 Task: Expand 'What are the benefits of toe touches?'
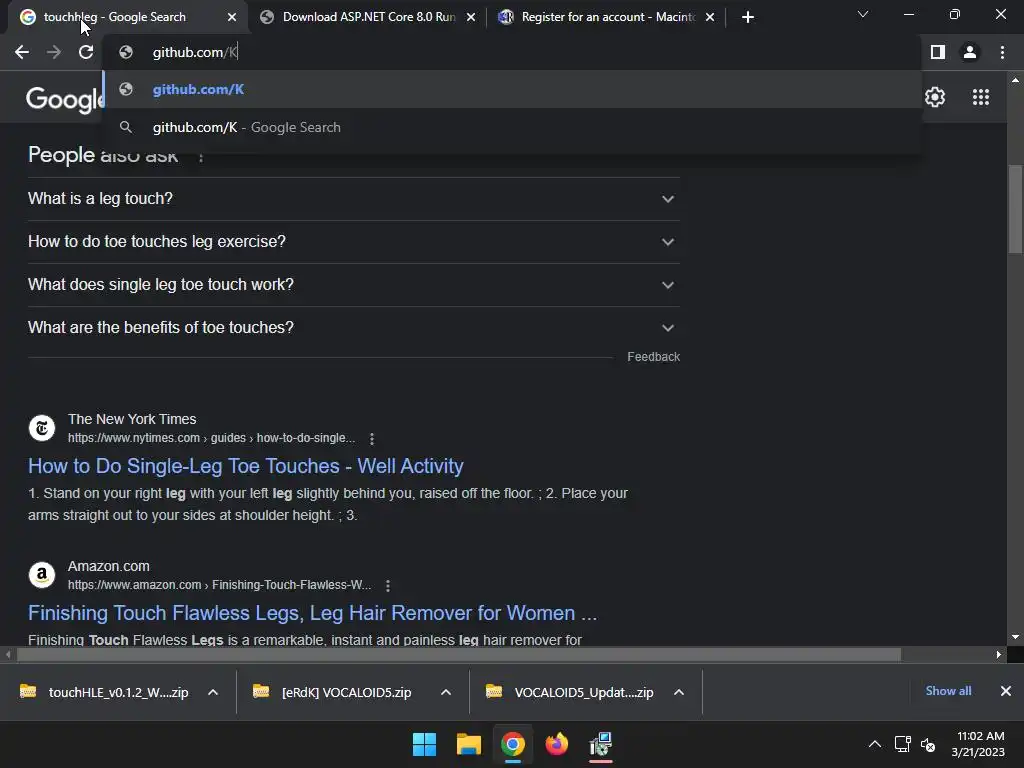coord(353,328)
